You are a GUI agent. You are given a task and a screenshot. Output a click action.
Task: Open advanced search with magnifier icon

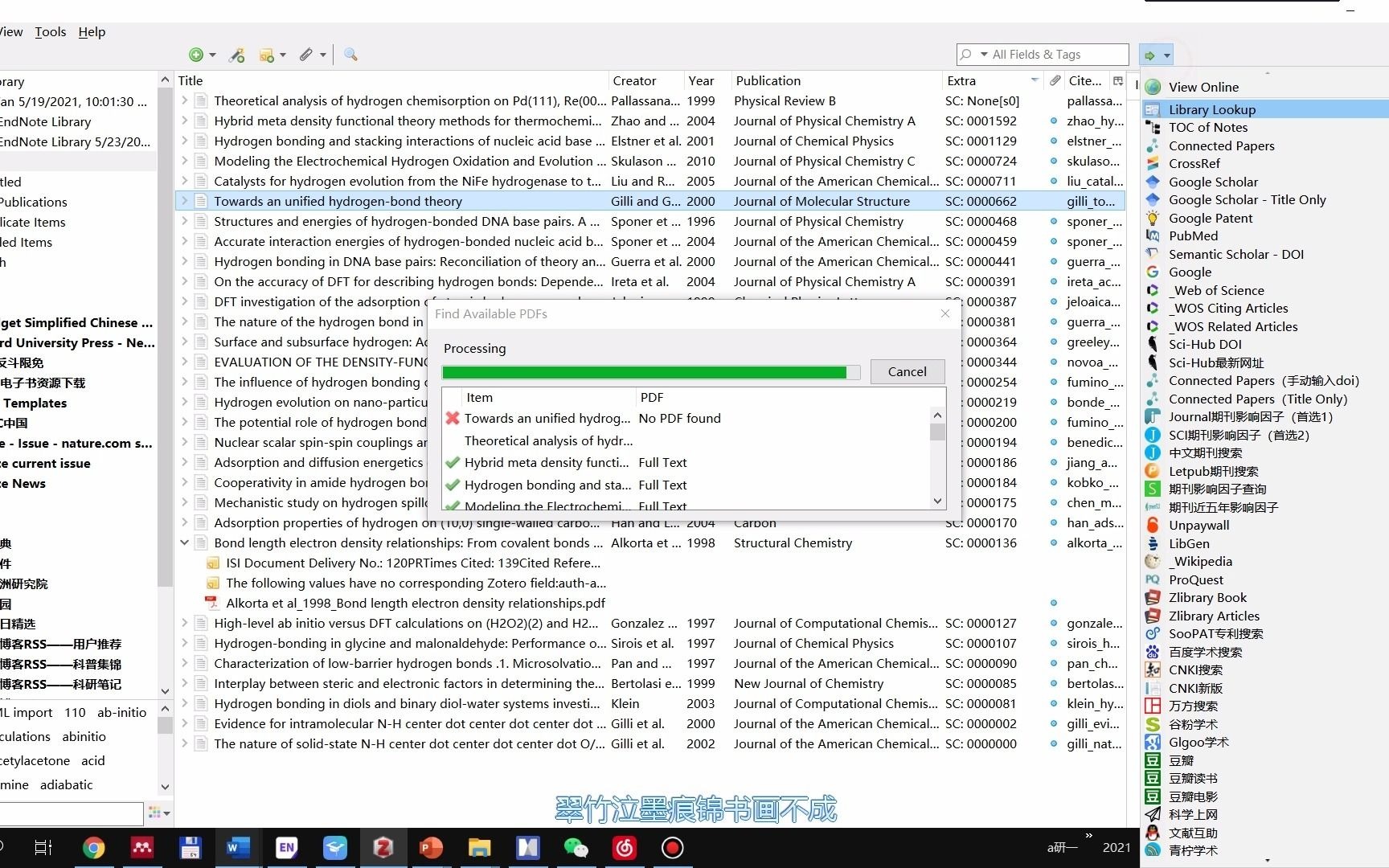(x=350, y=55)
